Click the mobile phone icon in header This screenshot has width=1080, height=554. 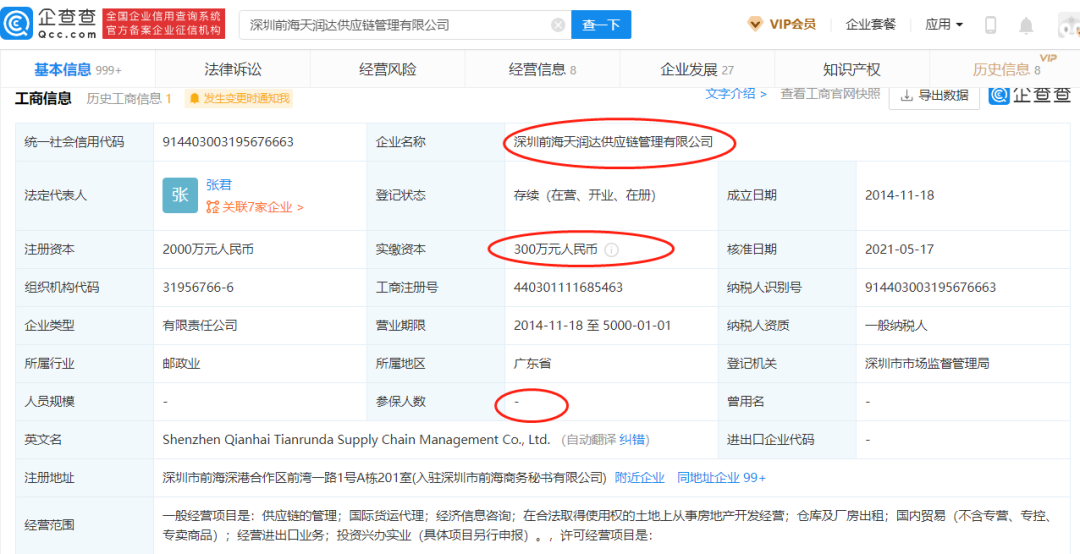pos(990,25)
